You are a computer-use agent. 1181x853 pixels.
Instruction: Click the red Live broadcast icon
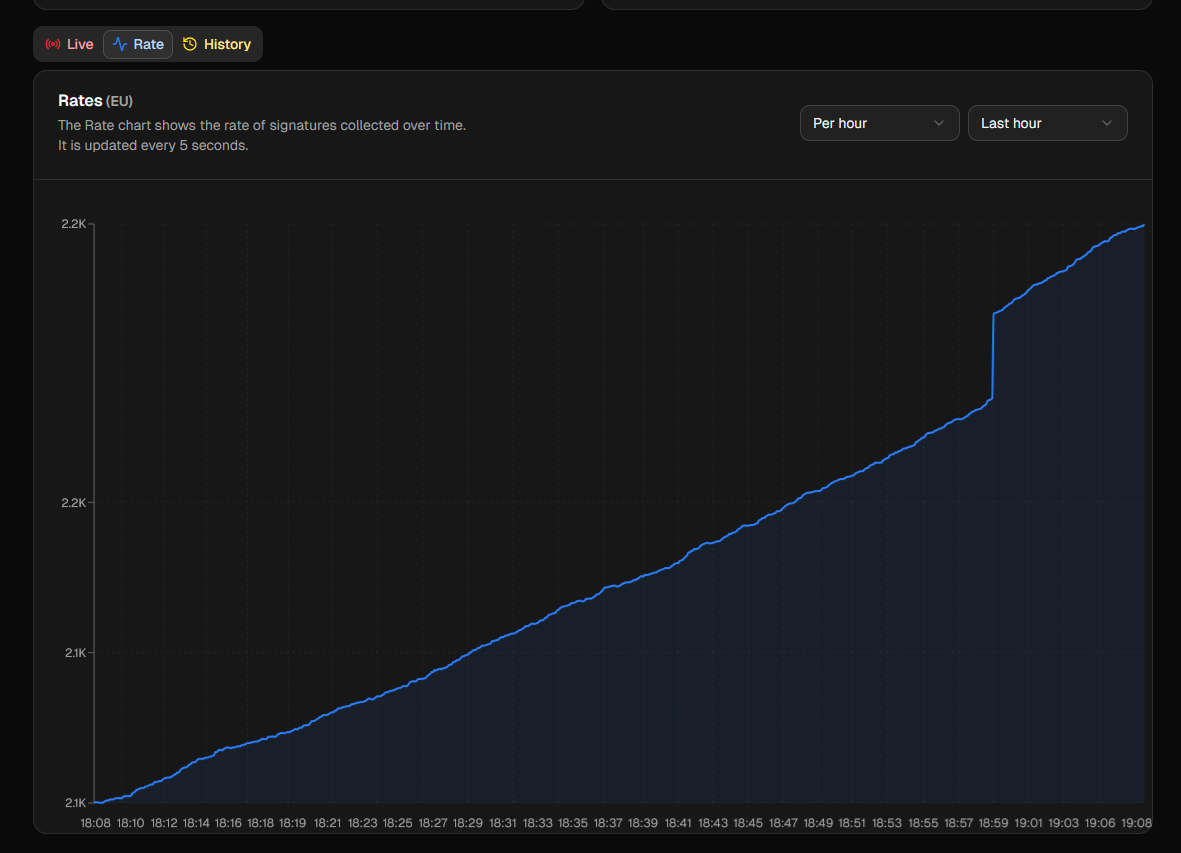click(x=53, y=44)
